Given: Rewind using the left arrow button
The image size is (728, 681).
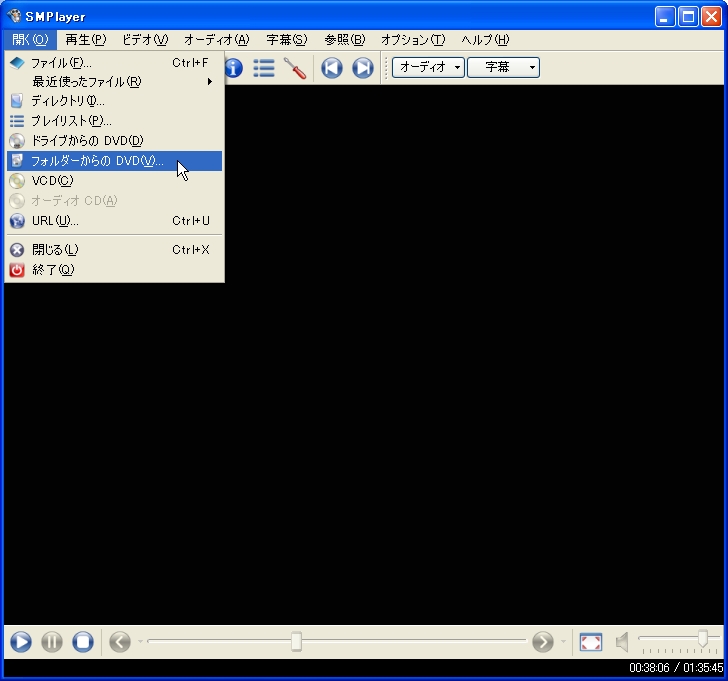Looking at the screenshot, I should tap(120, 642).
